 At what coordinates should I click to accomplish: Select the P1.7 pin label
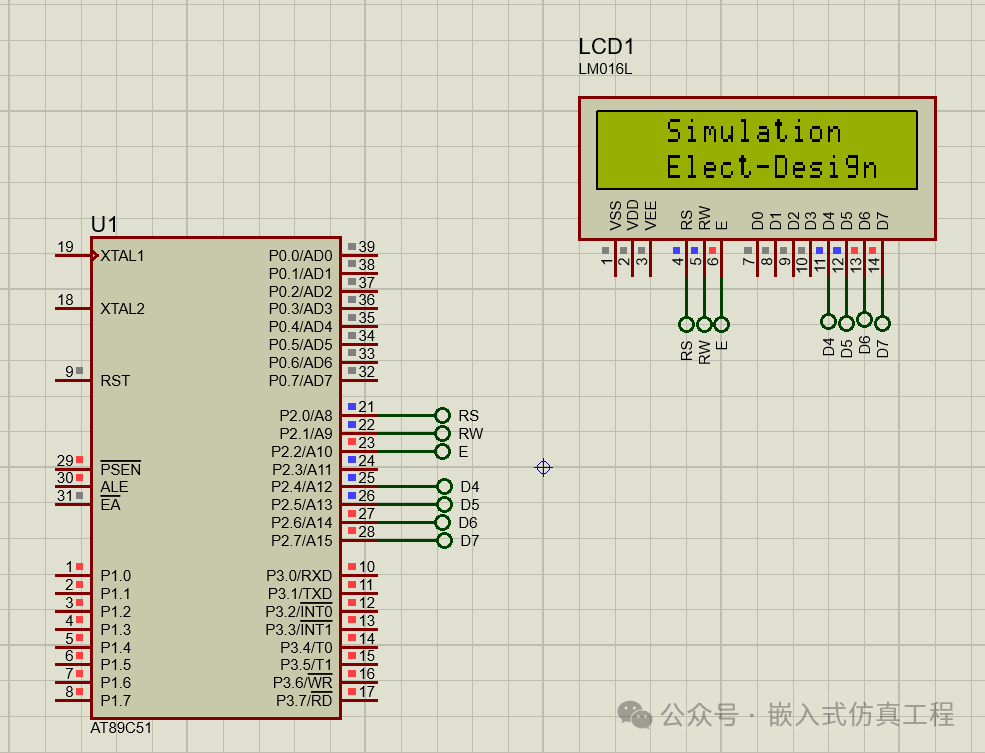[116, 700]
